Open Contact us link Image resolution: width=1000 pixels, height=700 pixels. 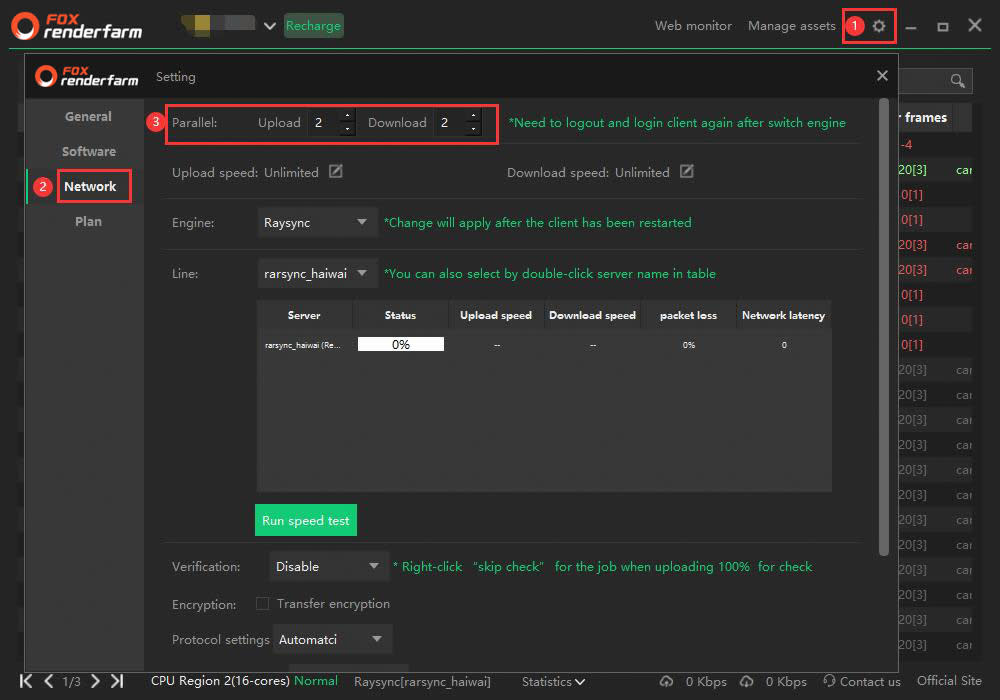point(870,682)
